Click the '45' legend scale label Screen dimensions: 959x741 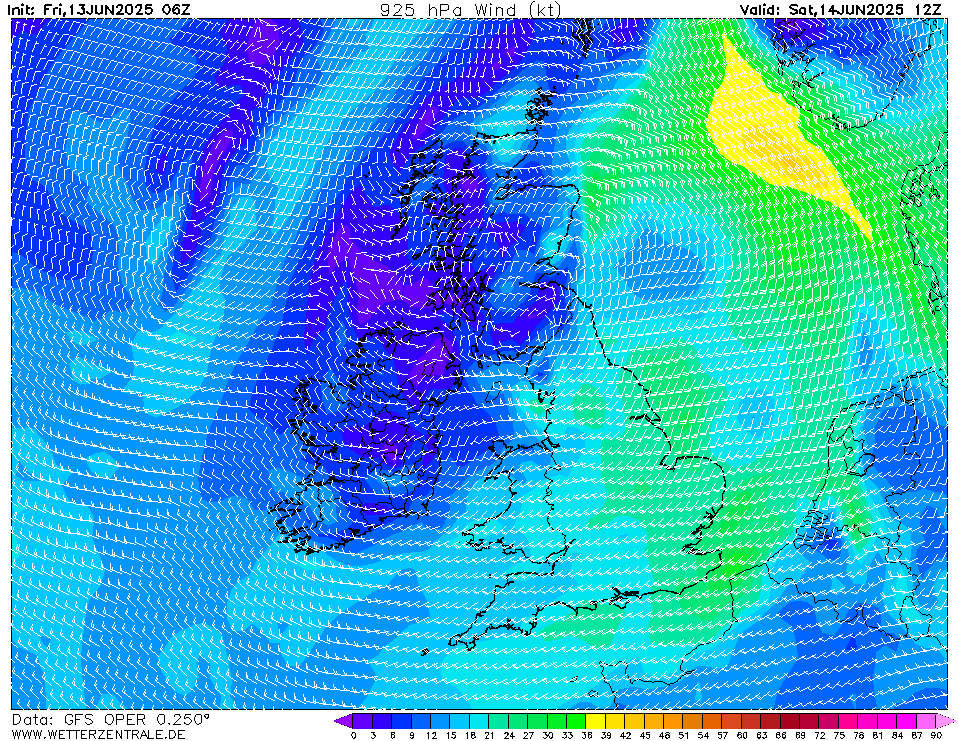(645, 735)
